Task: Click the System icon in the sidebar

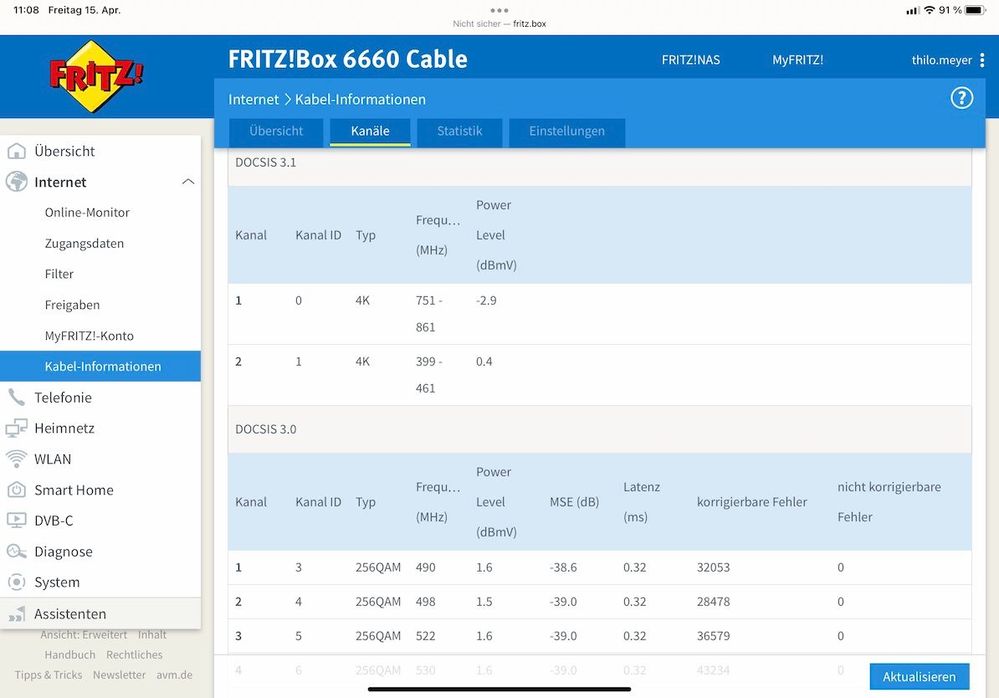Action: click(17, 582)
